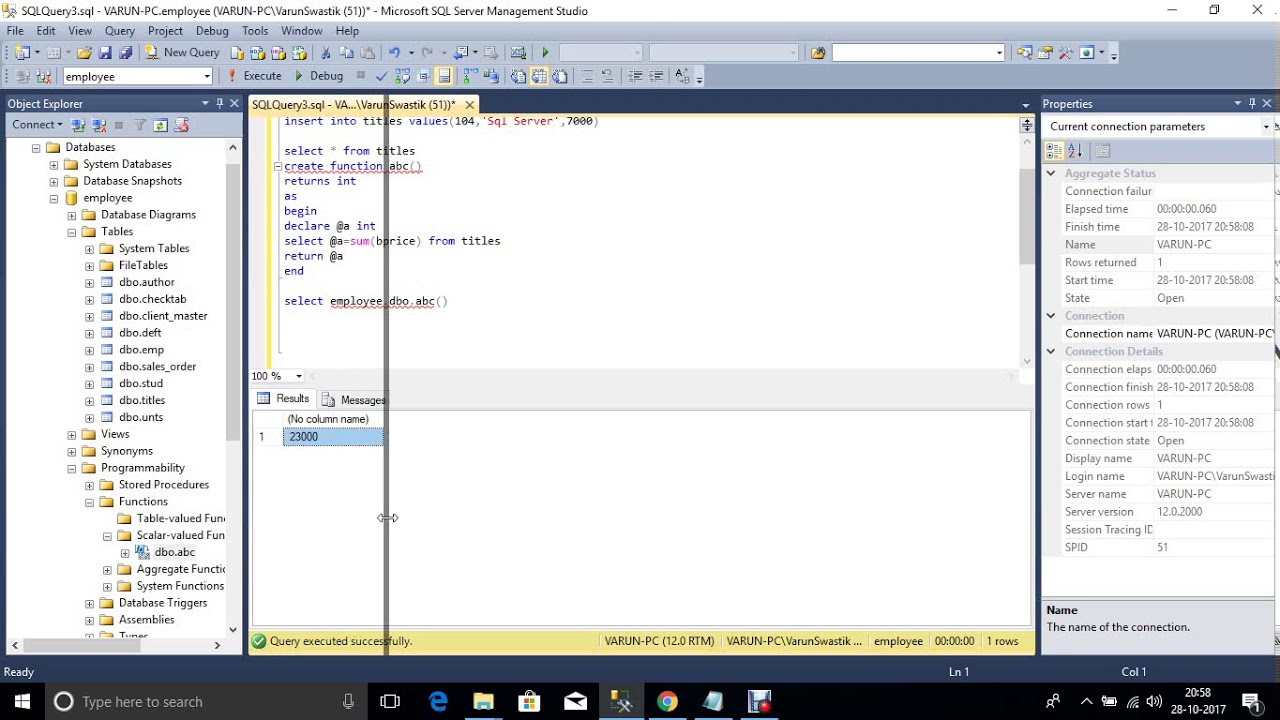Toggle the IntelliSense Enabled icon
Screen dimensions: 1280x720
click(444, 76)
